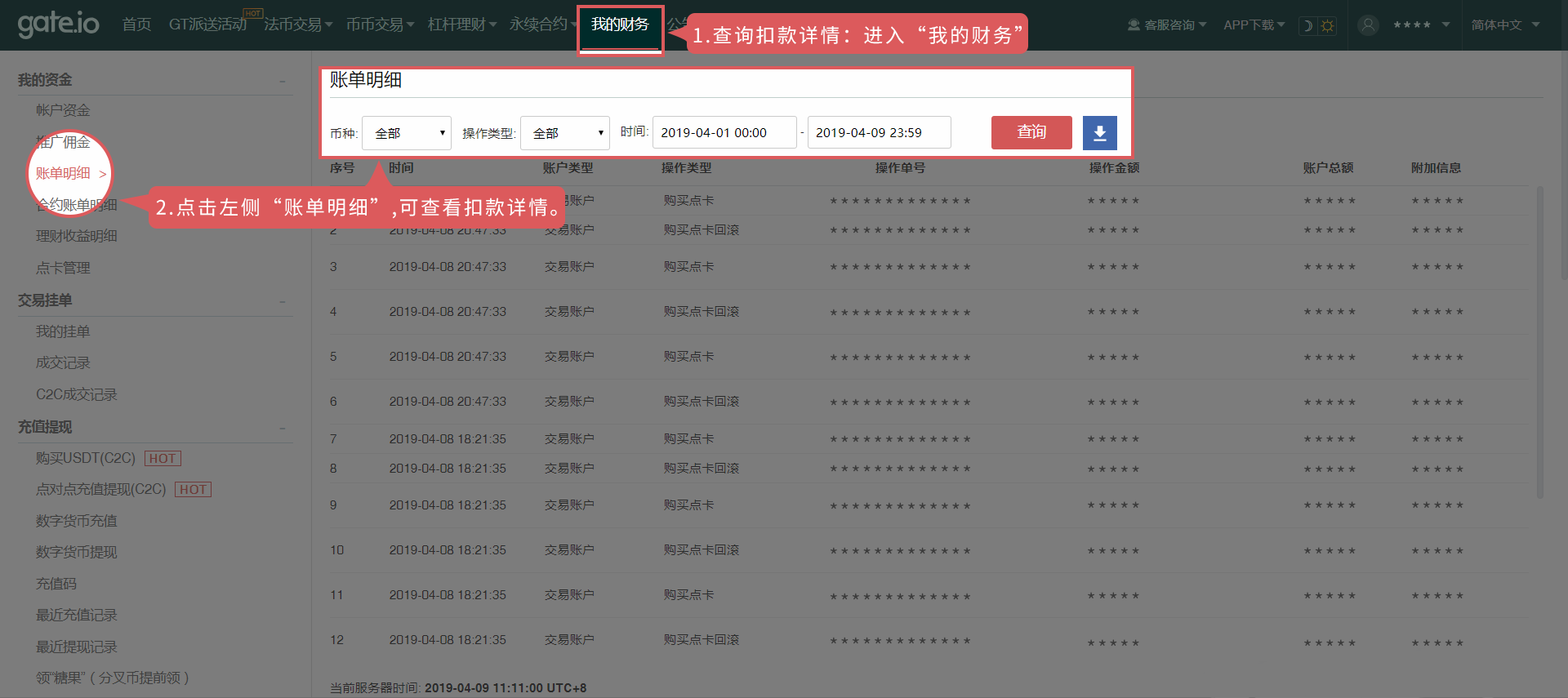This screenshot has height=698, width=1568.
Task: Open 币种 currency dropdown
Action: coord(407,133)
